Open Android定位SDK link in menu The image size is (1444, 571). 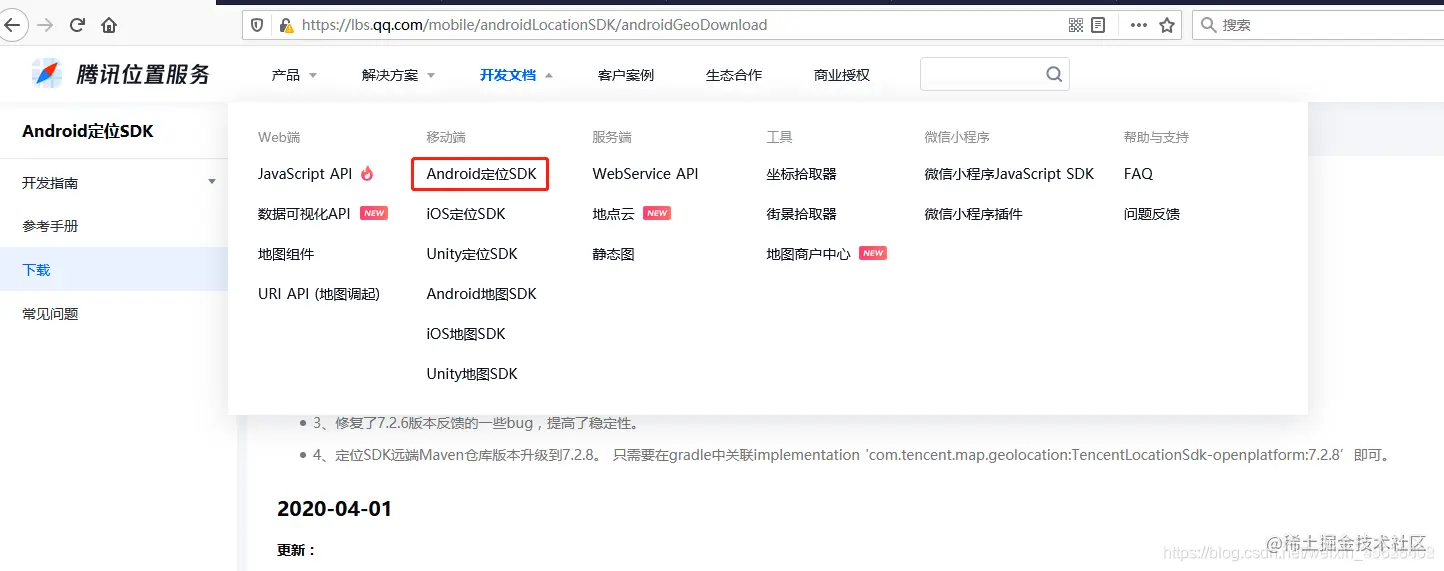(x=481, y=174)
